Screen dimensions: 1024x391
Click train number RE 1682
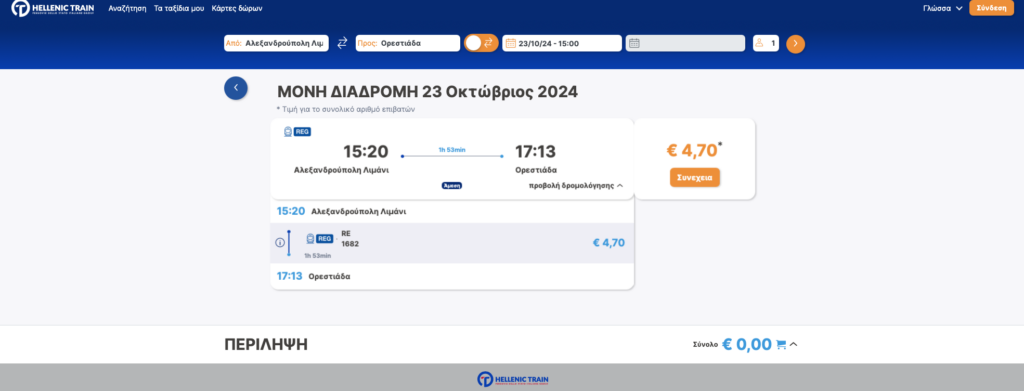pyautogui.click(x=350, y=239)
